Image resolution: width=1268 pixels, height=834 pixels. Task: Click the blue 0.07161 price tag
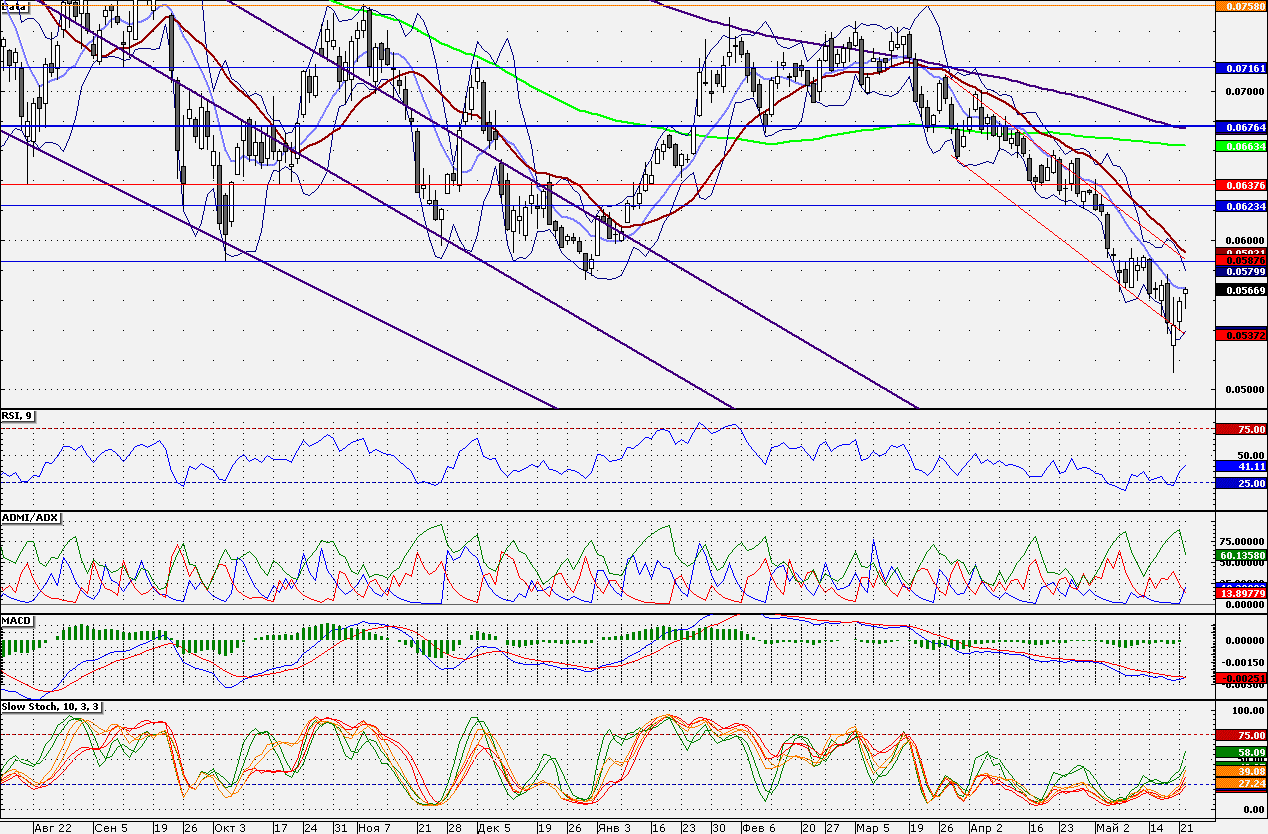click(1240, 68)
